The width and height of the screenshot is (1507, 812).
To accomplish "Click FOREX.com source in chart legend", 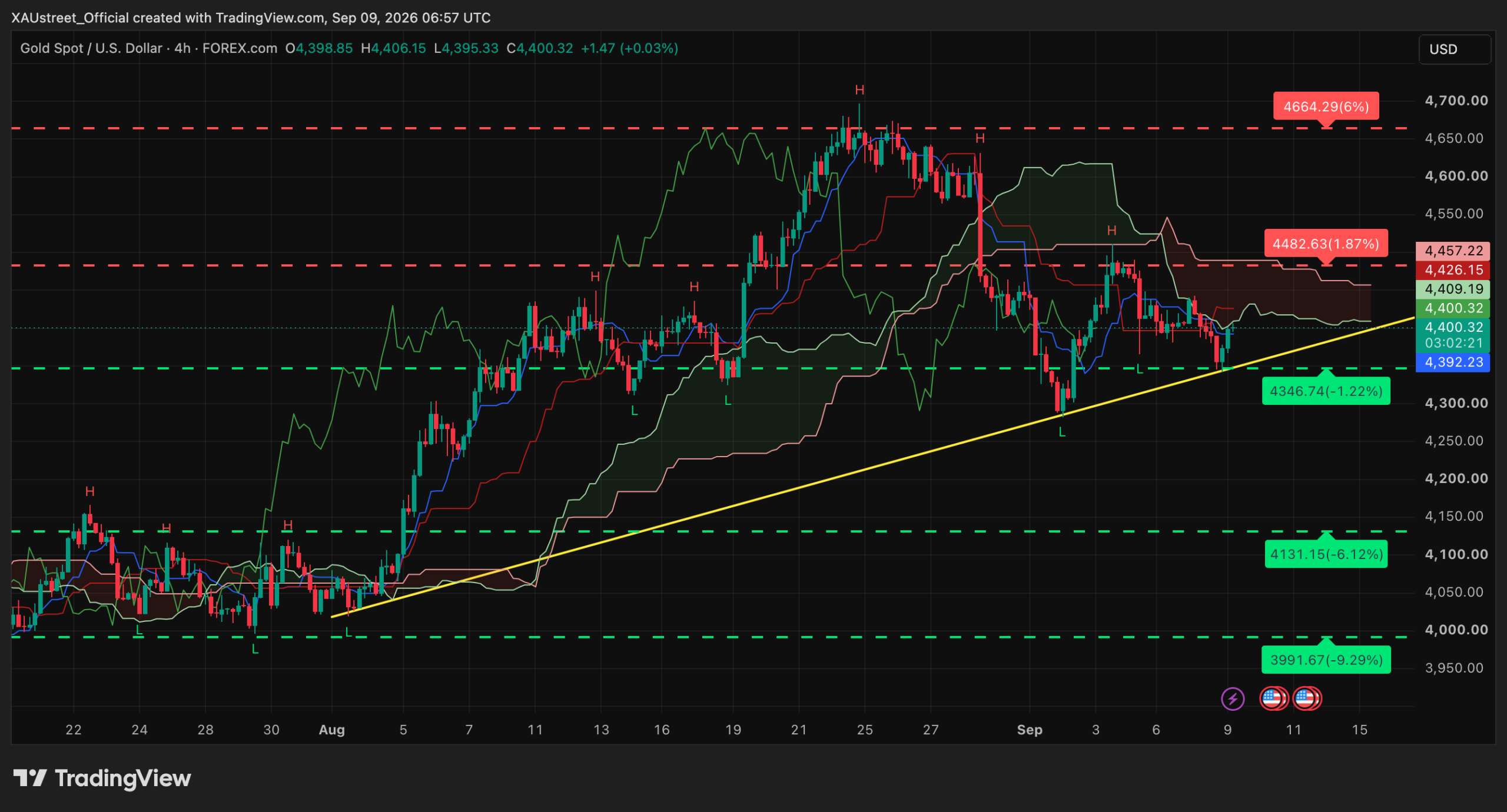I will pyautogui.click(x=240, y=48).
